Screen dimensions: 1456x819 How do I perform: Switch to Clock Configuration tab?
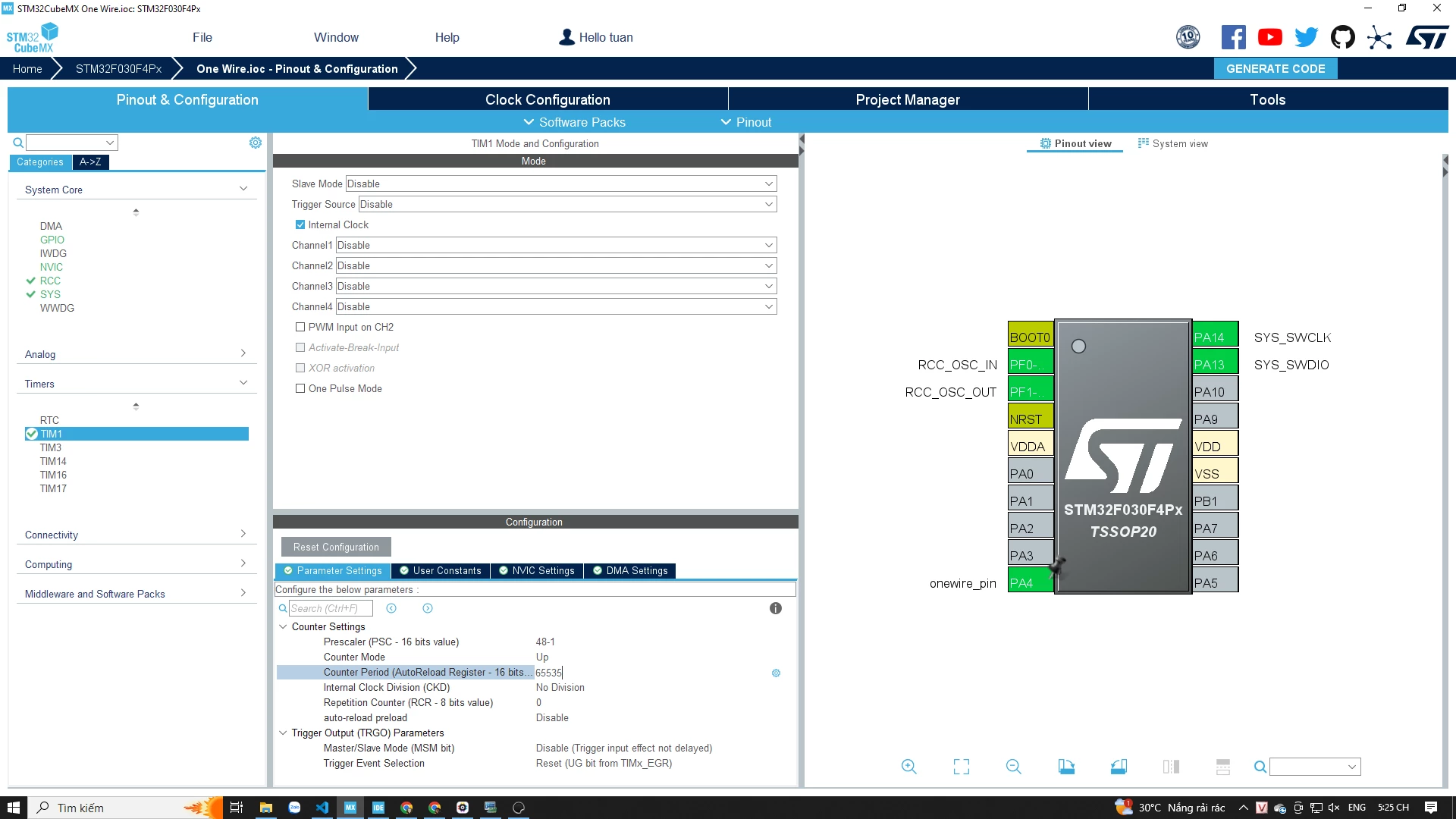click(x=548, y=99)
